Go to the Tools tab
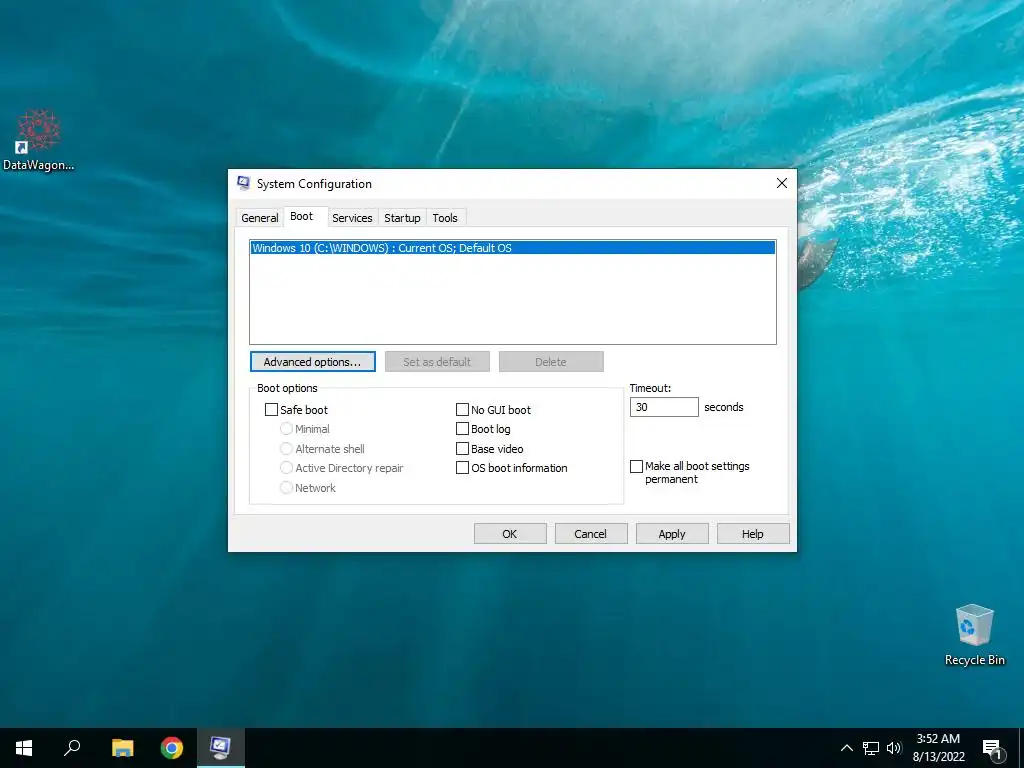Screen dimensions: 1024x768 [445, 218]
